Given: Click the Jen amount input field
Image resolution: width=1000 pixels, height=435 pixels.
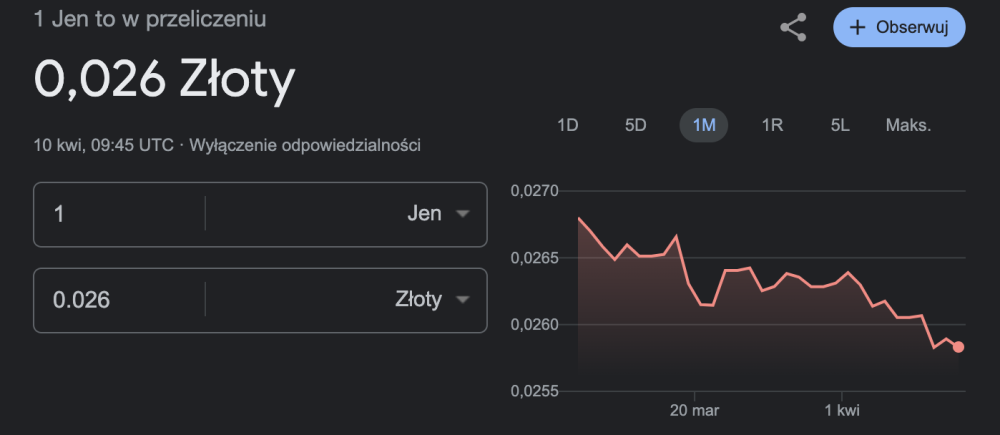Looking at the screenshot, I should pyautogui.click(x=120, y=214).
